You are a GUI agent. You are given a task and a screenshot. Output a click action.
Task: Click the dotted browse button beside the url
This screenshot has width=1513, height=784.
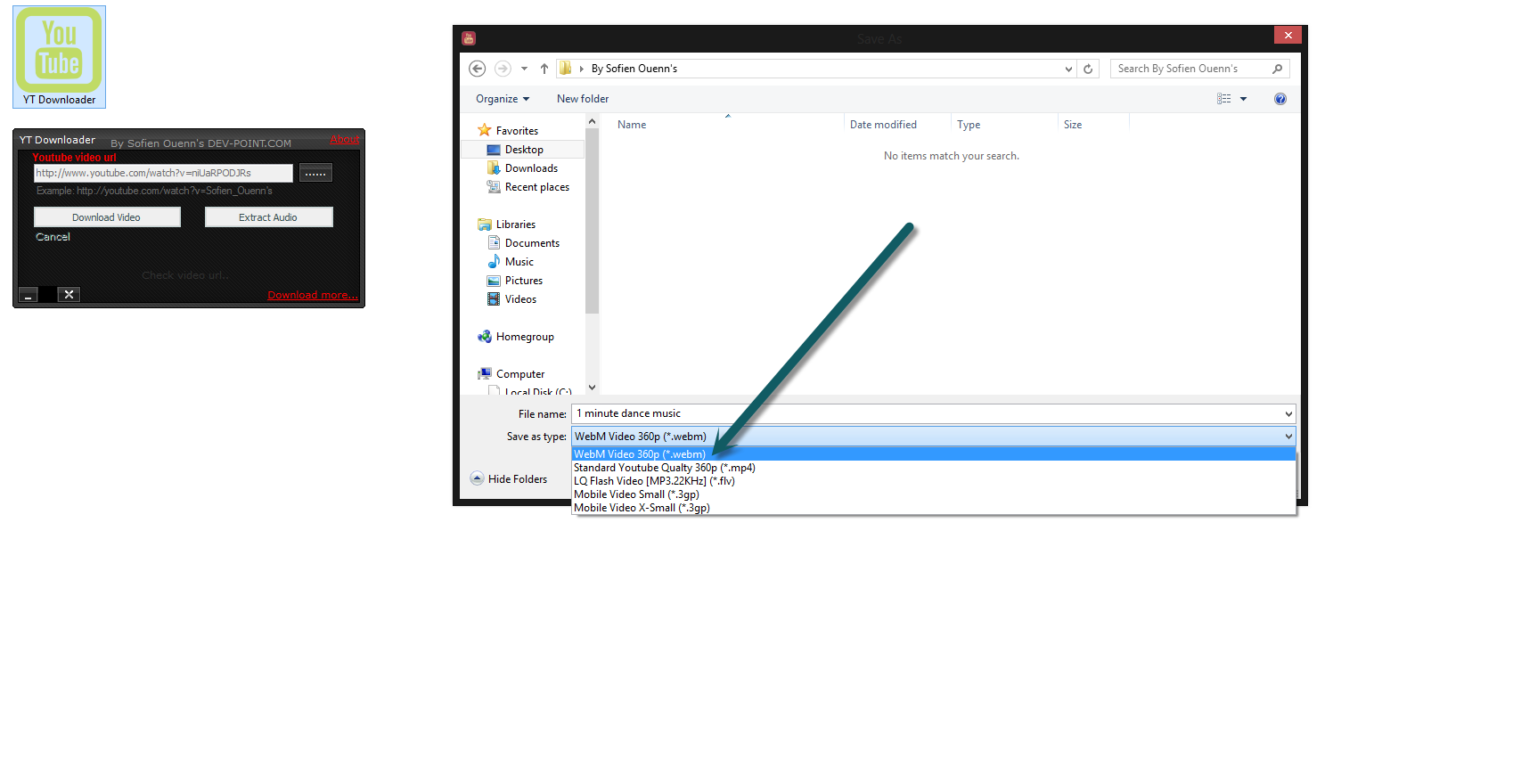[315, 173]
